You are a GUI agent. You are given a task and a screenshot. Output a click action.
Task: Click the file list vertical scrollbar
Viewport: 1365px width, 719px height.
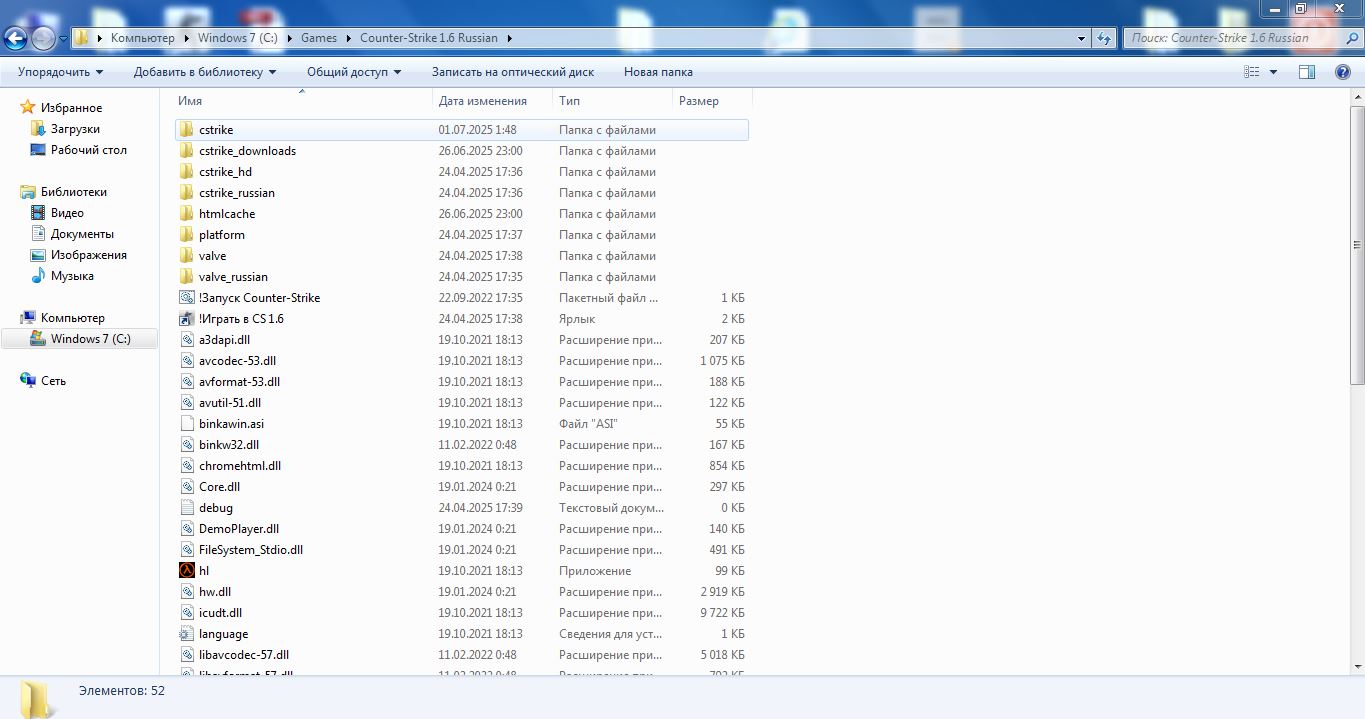[x=1357, y=243]
